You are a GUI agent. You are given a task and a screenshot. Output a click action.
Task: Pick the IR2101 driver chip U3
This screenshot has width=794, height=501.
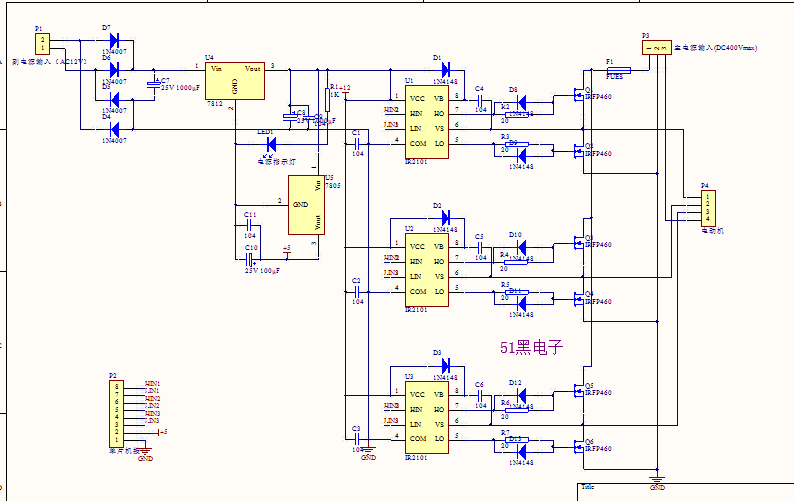pos(426,417)
